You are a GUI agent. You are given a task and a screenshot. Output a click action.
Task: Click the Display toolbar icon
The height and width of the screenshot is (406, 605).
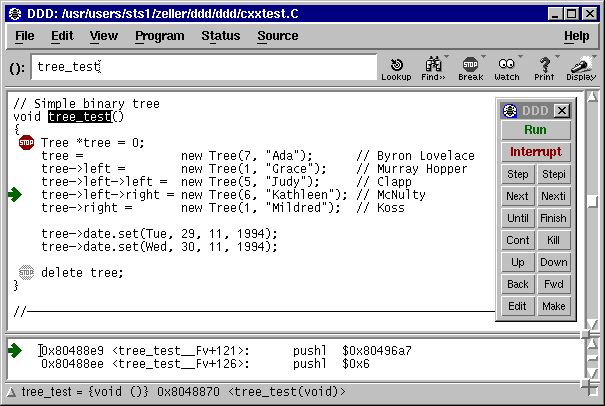click(x=581, y=65)
